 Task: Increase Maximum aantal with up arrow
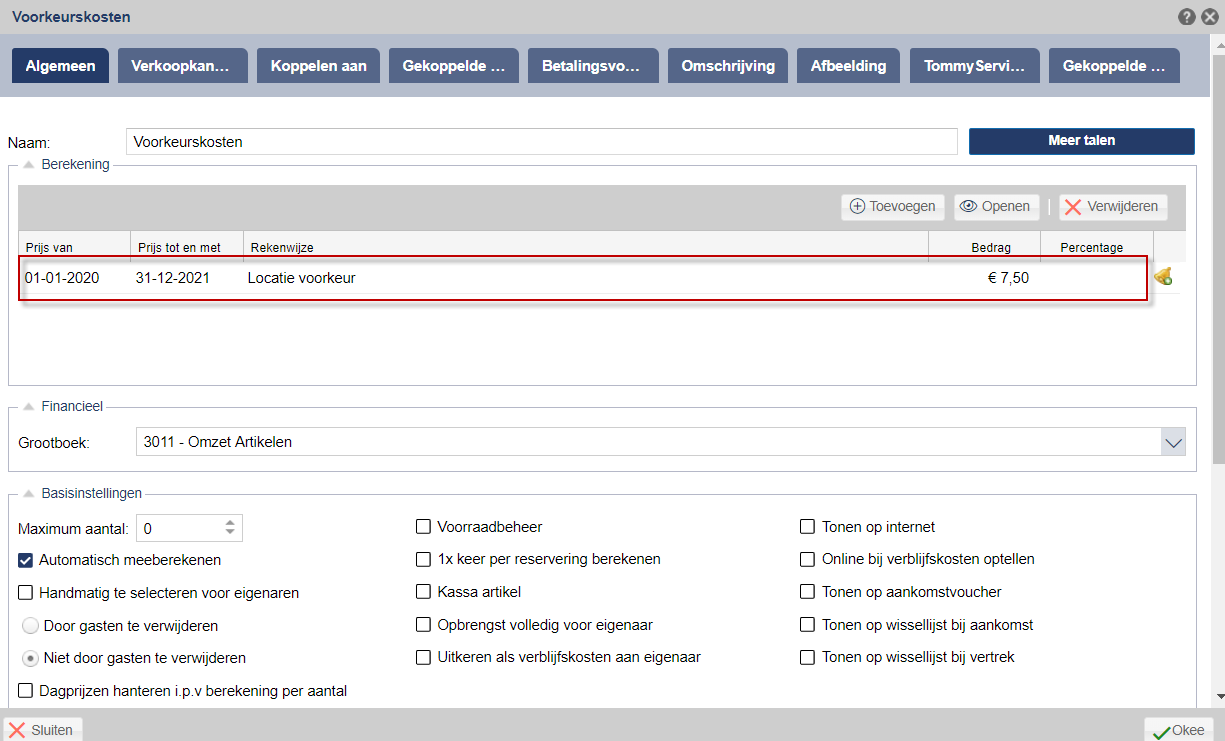tap(231, 522)
